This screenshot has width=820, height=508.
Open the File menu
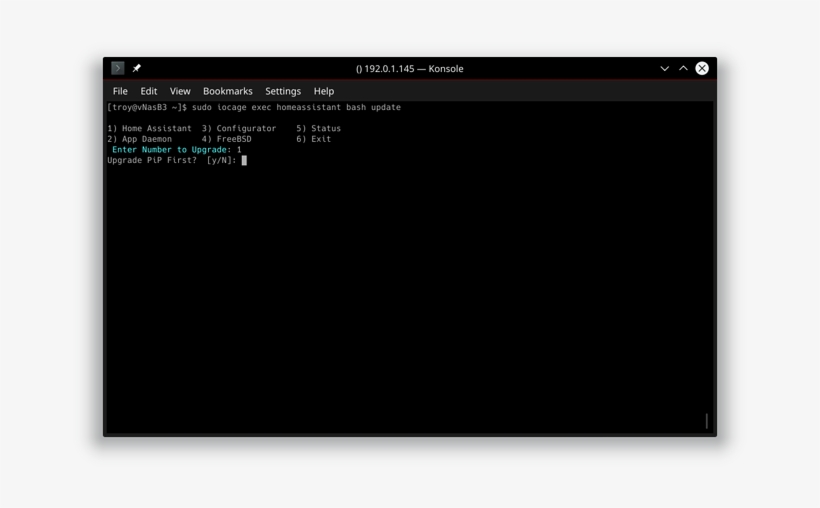[120, 91]
